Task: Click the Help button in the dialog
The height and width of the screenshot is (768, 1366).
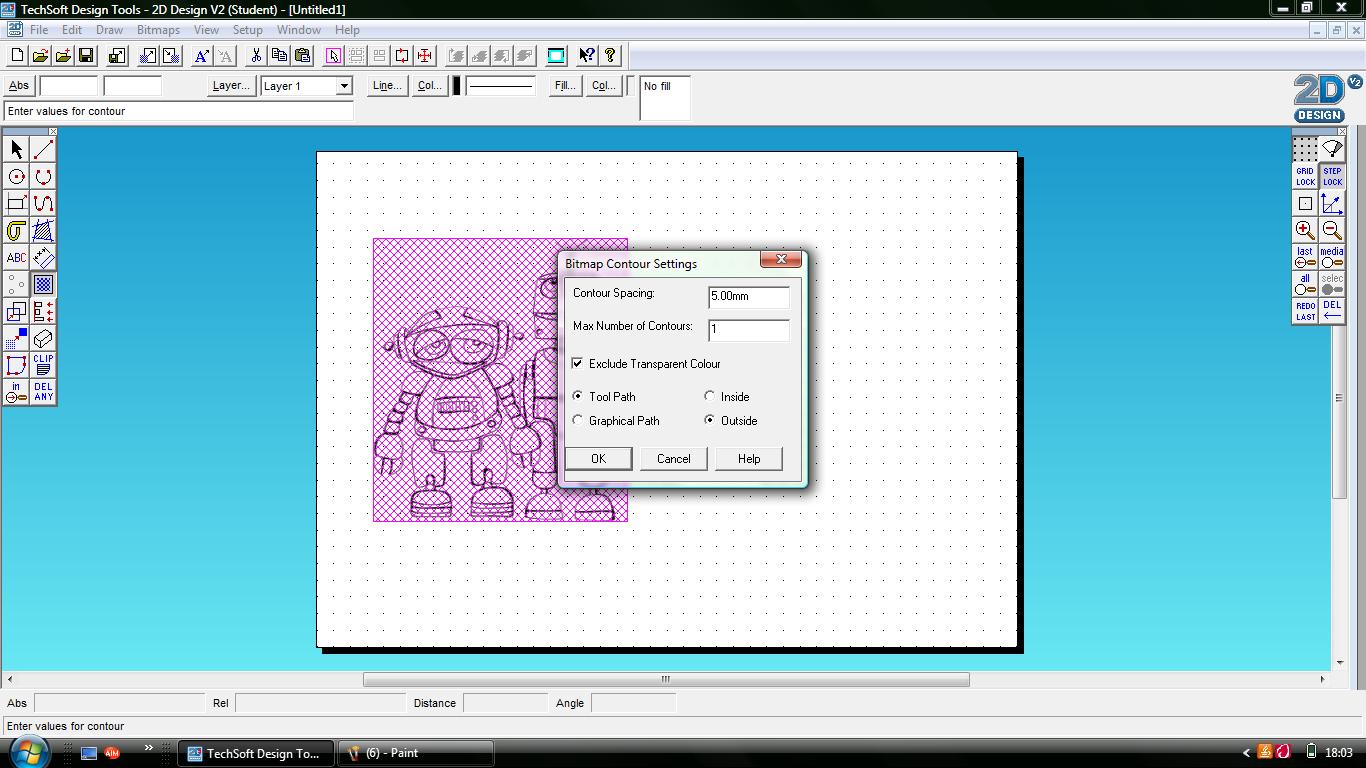Action: tap(748, 458)
